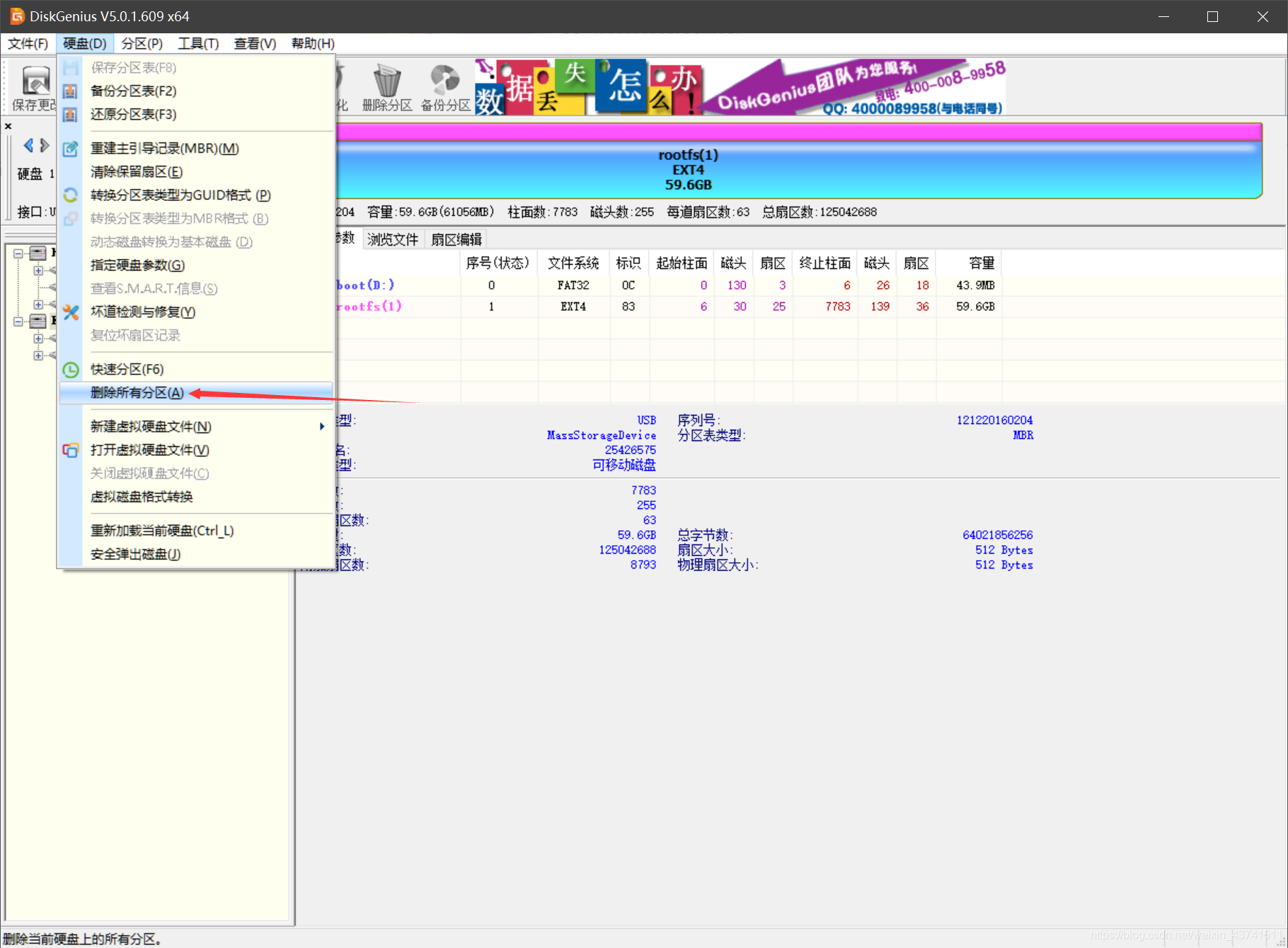Open the 帮助(H) menu
Image resolution: width=1288 pixels, height=948 pixels.
click(x=313, y=44)
